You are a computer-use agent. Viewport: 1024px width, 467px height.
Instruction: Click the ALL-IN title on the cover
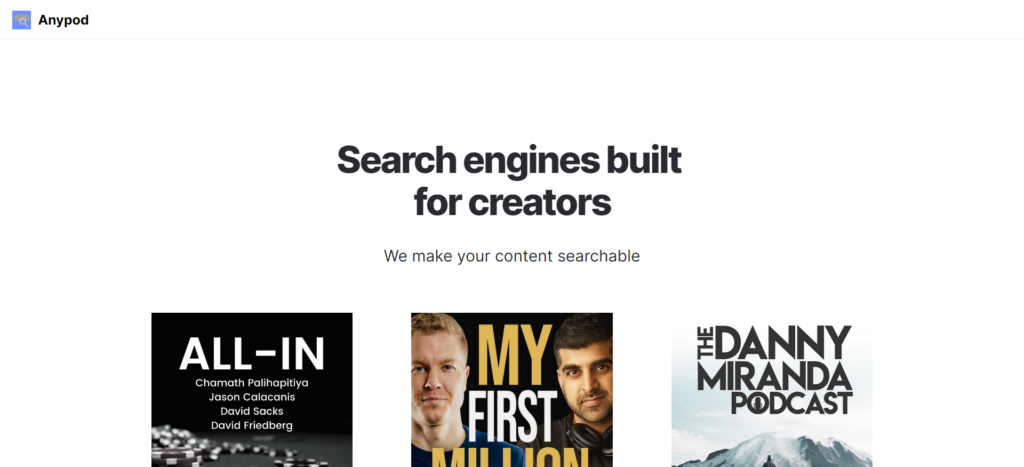point(252,354)
